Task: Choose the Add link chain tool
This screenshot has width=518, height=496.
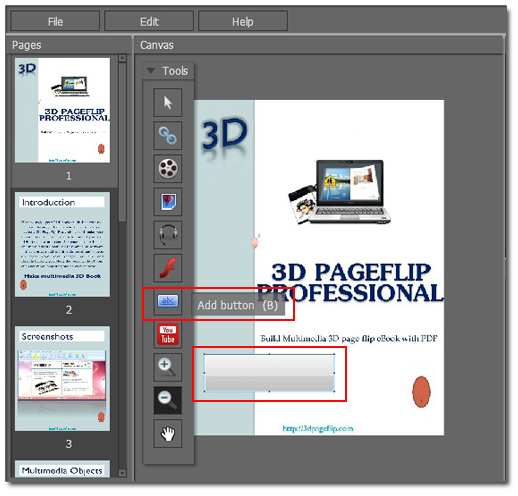Action: (168, 136)
